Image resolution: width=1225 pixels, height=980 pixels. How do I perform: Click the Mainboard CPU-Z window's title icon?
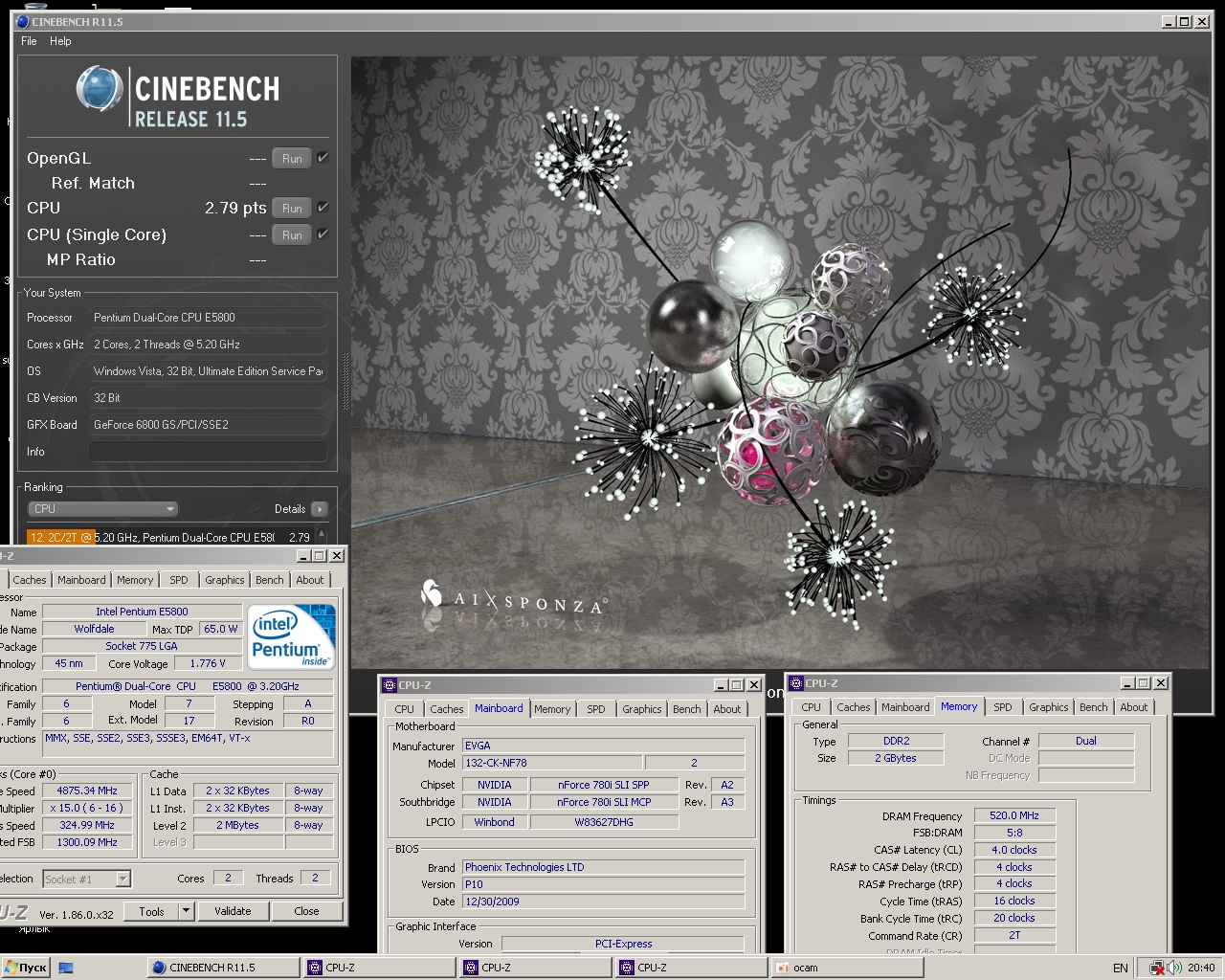click(x=390, y=685)
